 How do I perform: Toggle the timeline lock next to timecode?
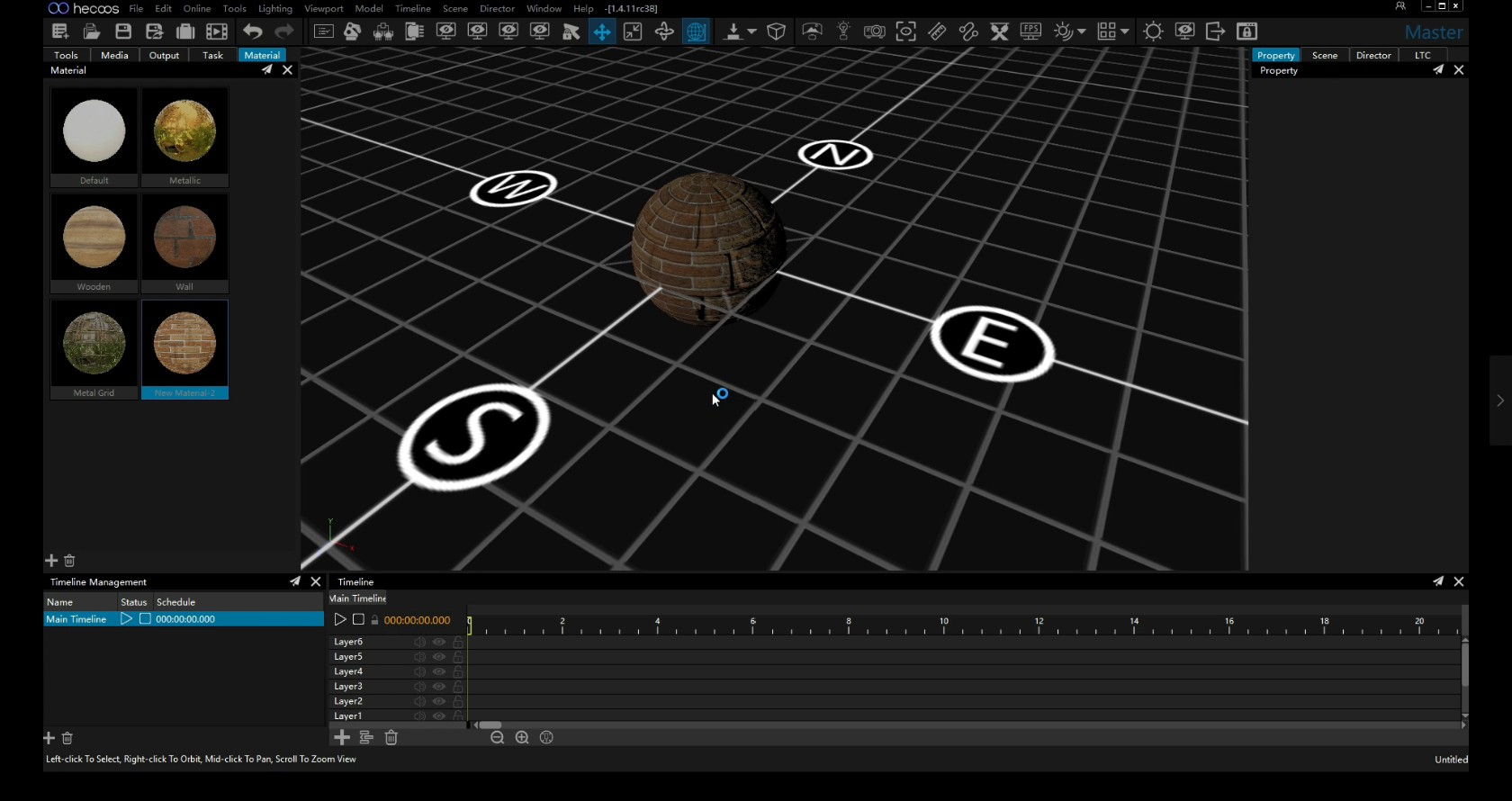(374, 620)
